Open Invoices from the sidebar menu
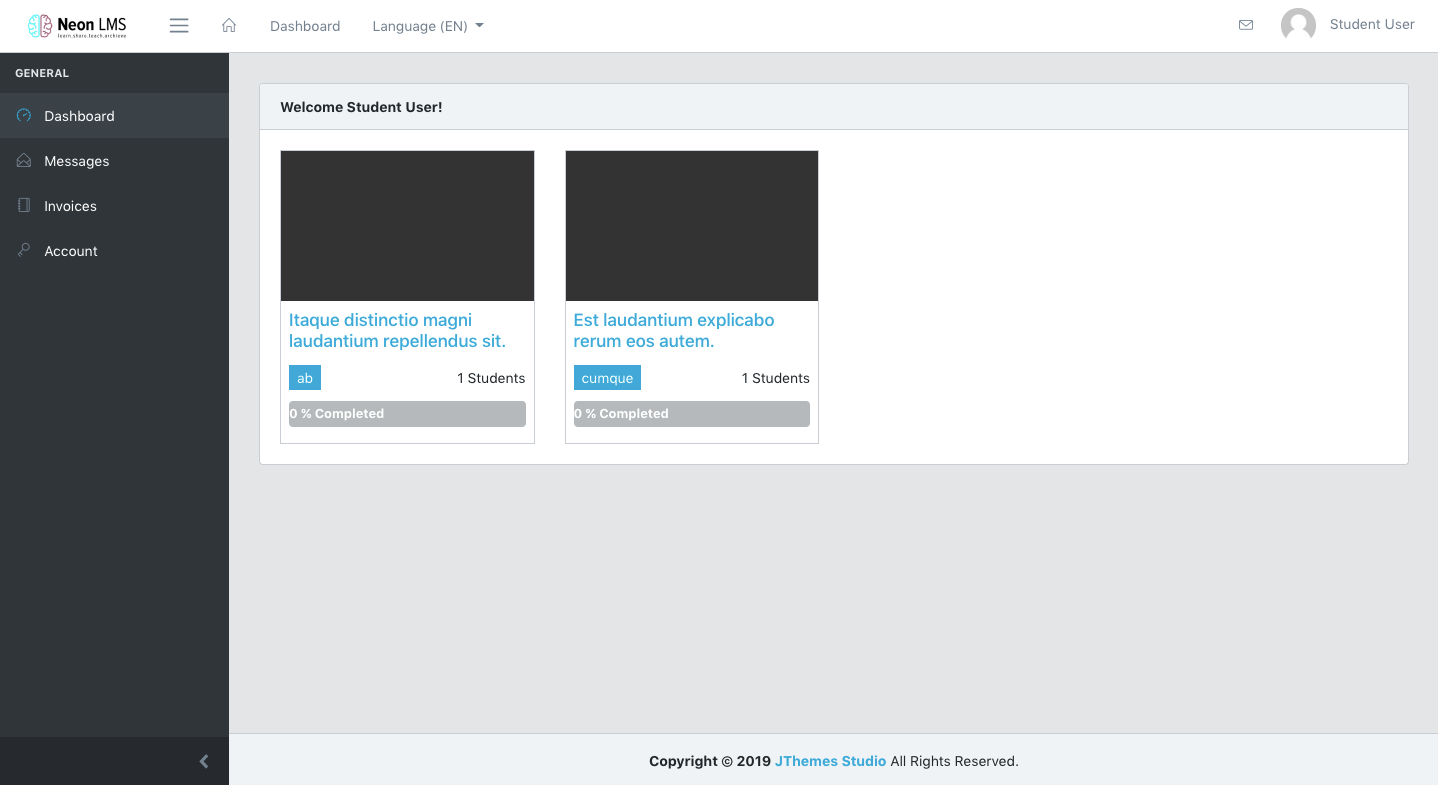1438x785 pixels. tap(71, 206)
